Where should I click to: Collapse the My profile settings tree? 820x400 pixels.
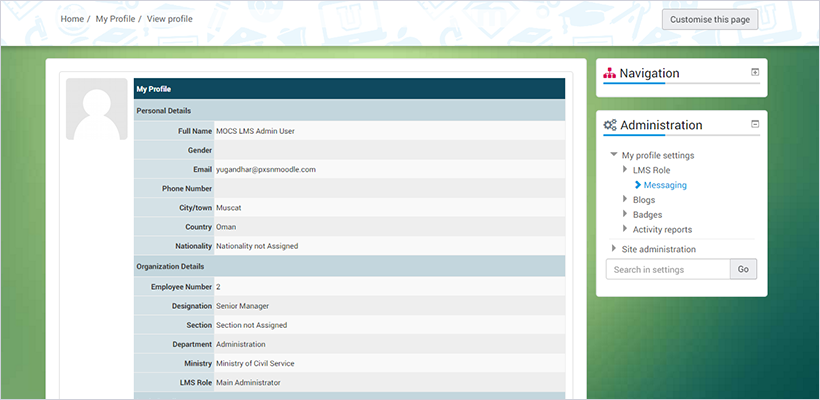(613, 156)
